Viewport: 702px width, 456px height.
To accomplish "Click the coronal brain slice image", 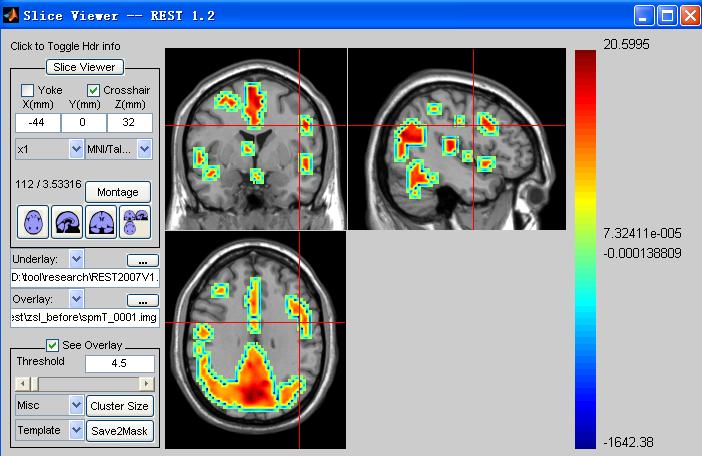I will (256, 139).
